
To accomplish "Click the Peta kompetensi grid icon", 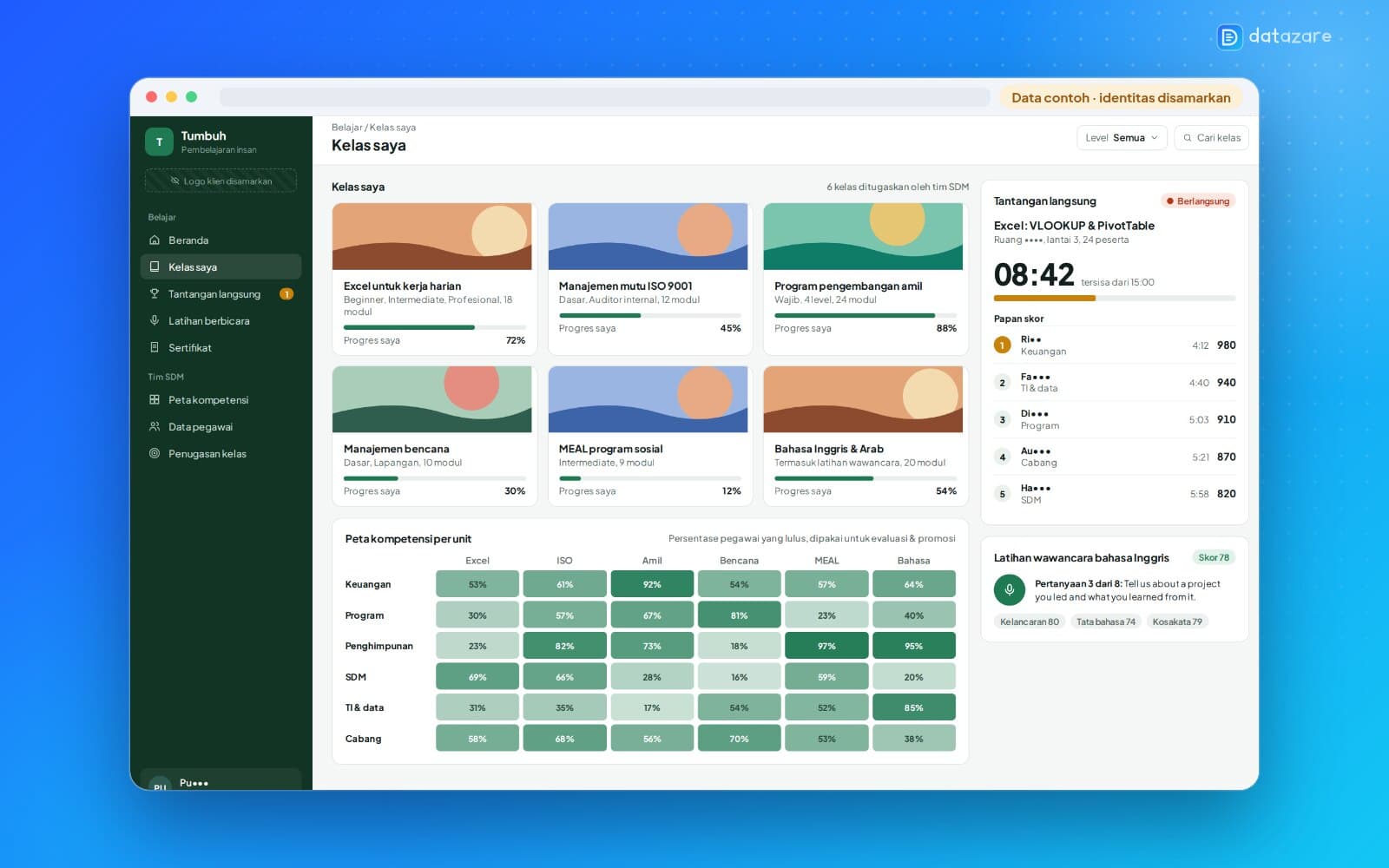I will pos(155,400).
